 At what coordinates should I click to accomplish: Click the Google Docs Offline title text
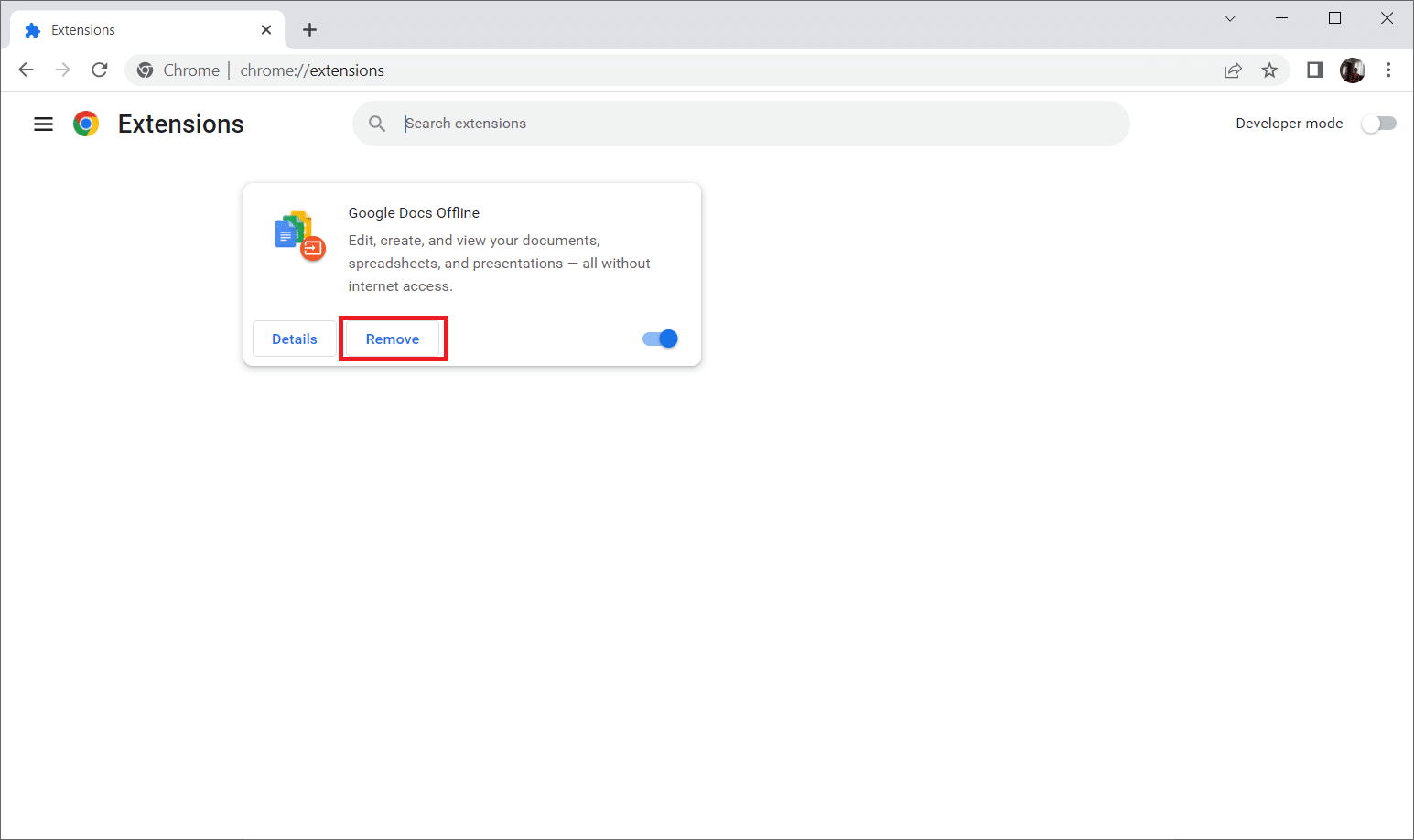[414, 212]
